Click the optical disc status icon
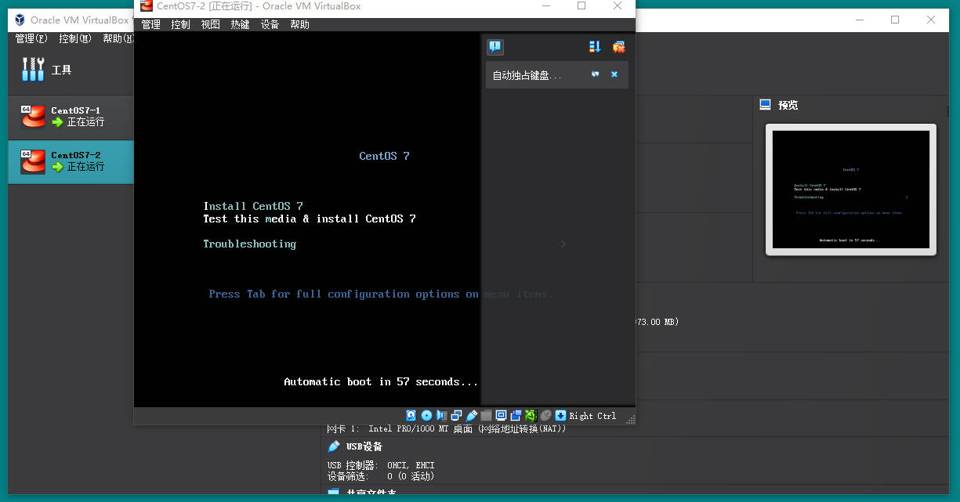The image size is (960, 502). click(427, 415)
